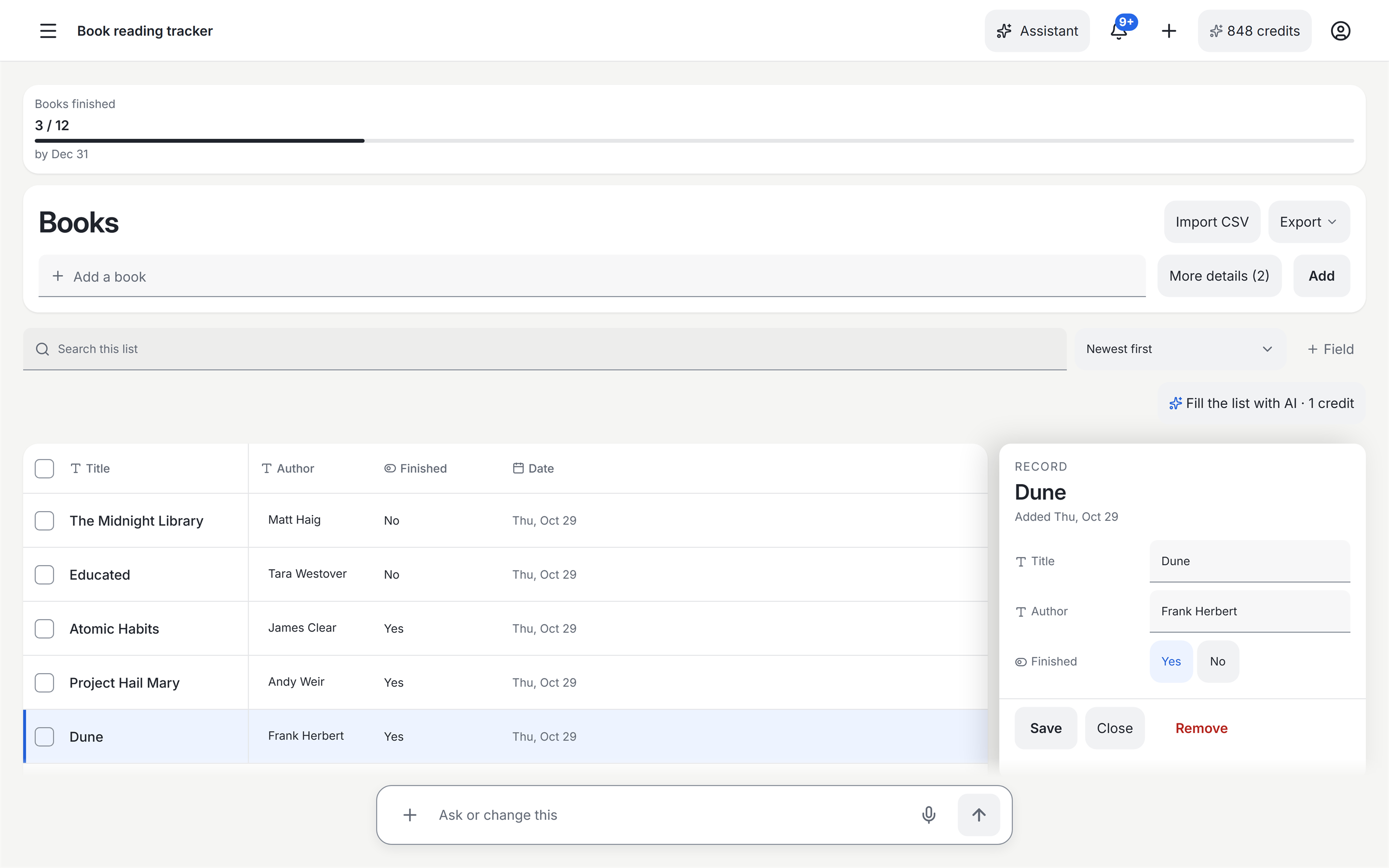Click the Date column header
Screen dimensions: 1389x868
[x=533, y=468]
